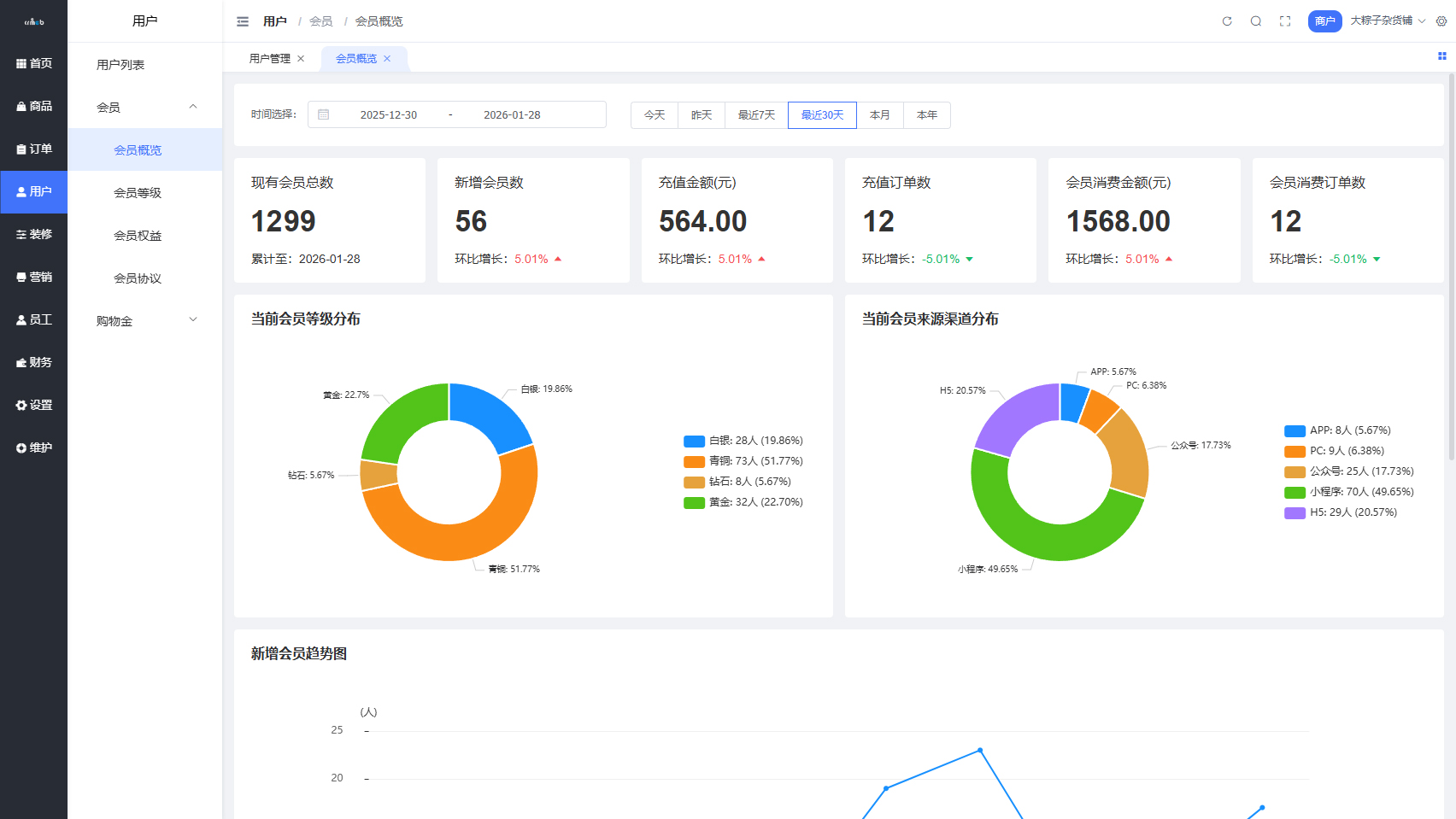Select the 最近7天 time range
The width and height of the screenshot is (1456, 819).
pyautogui.click(x=756, y=115)
